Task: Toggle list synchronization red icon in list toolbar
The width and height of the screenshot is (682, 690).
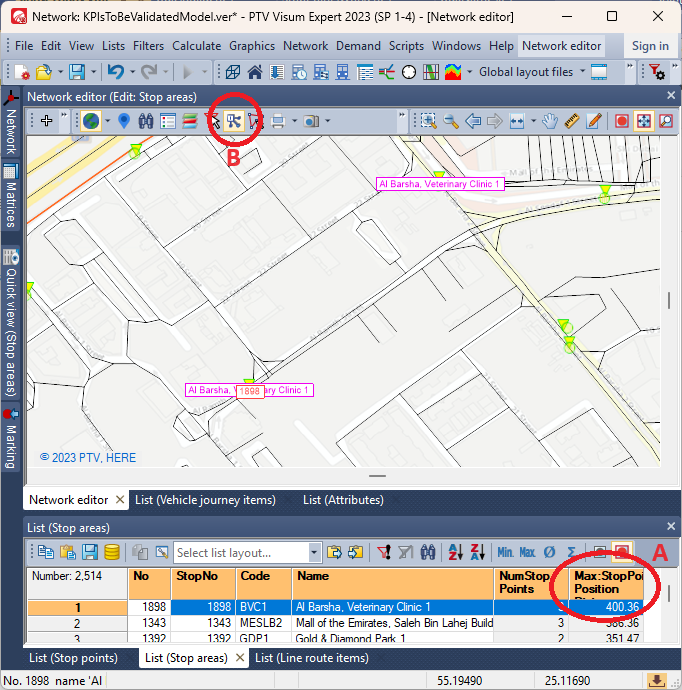Action: (x=622, y=552)
